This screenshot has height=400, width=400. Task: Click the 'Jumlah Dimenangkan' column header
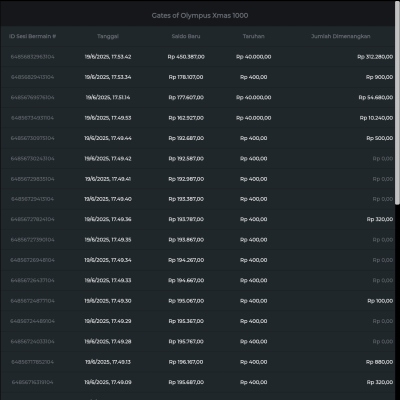pyautogui.click(x=341, y=36)
